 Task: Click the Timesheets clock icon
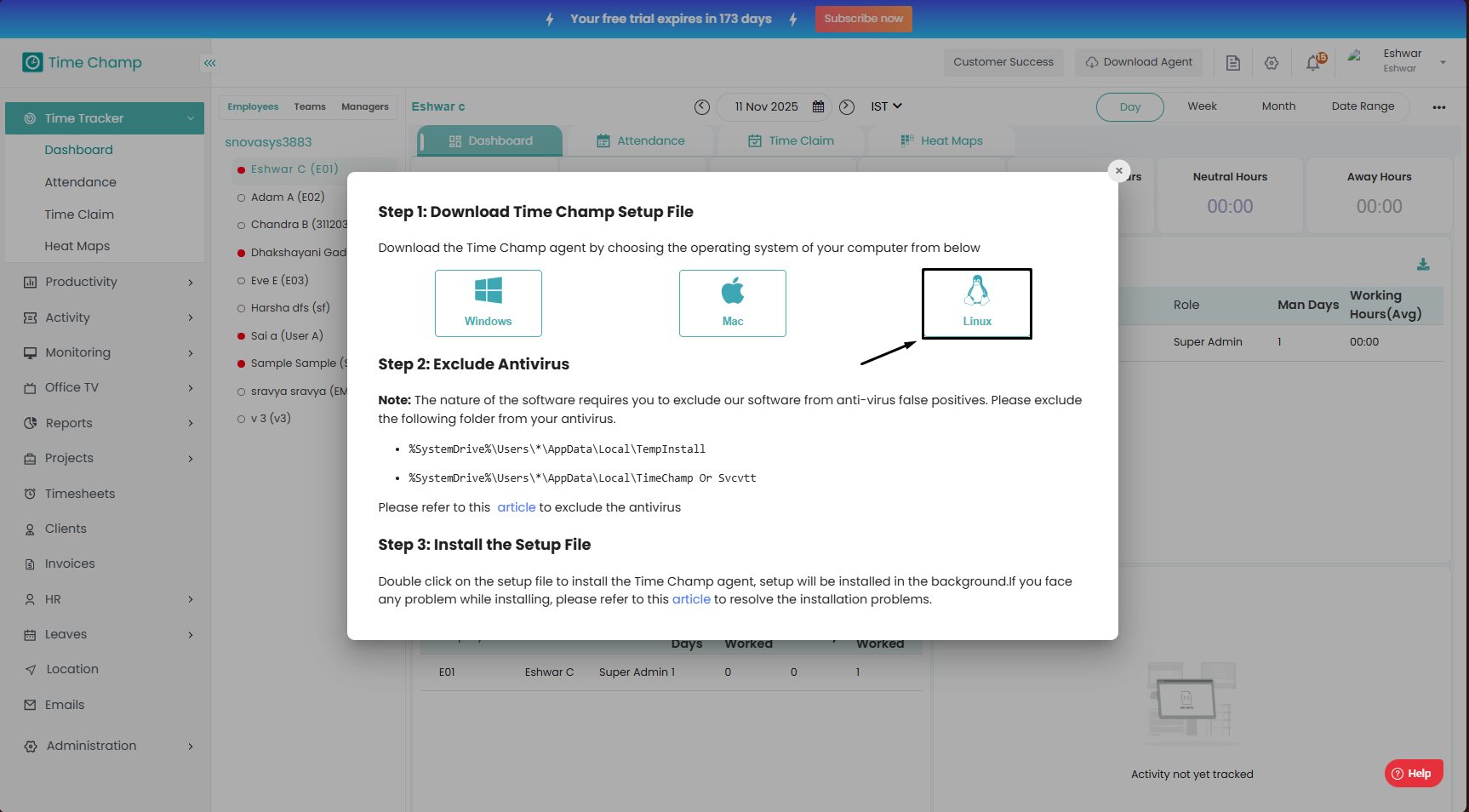(31, 494)
